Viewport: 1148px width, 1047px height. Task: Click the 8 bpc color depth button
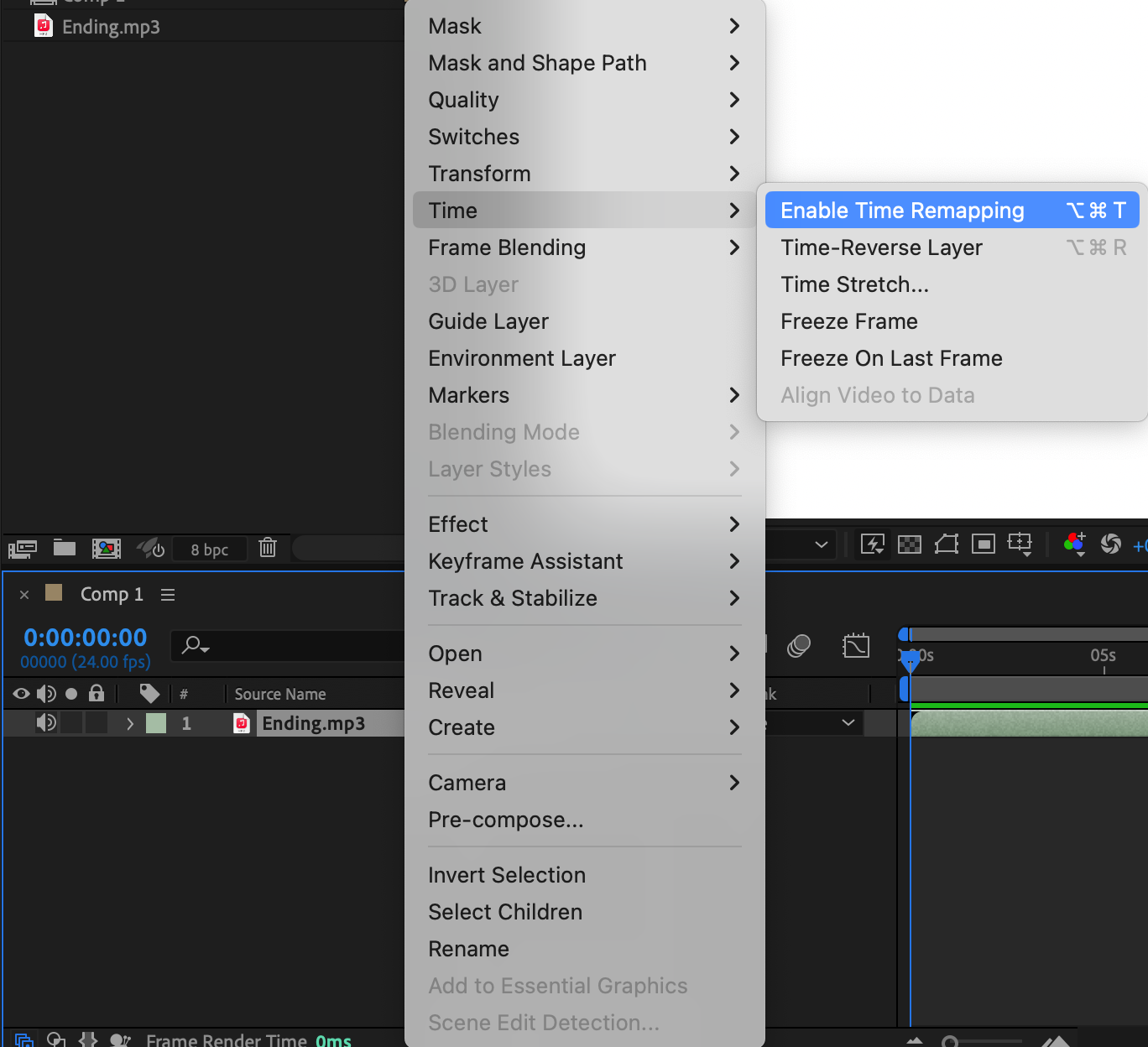[209, 550]
